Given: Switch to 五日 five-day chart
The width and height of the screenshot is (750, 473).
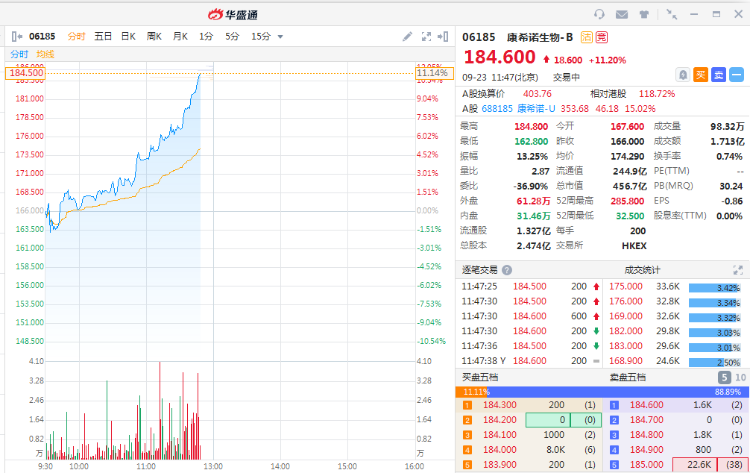Looking at the screenshot, I should (103, 36).
